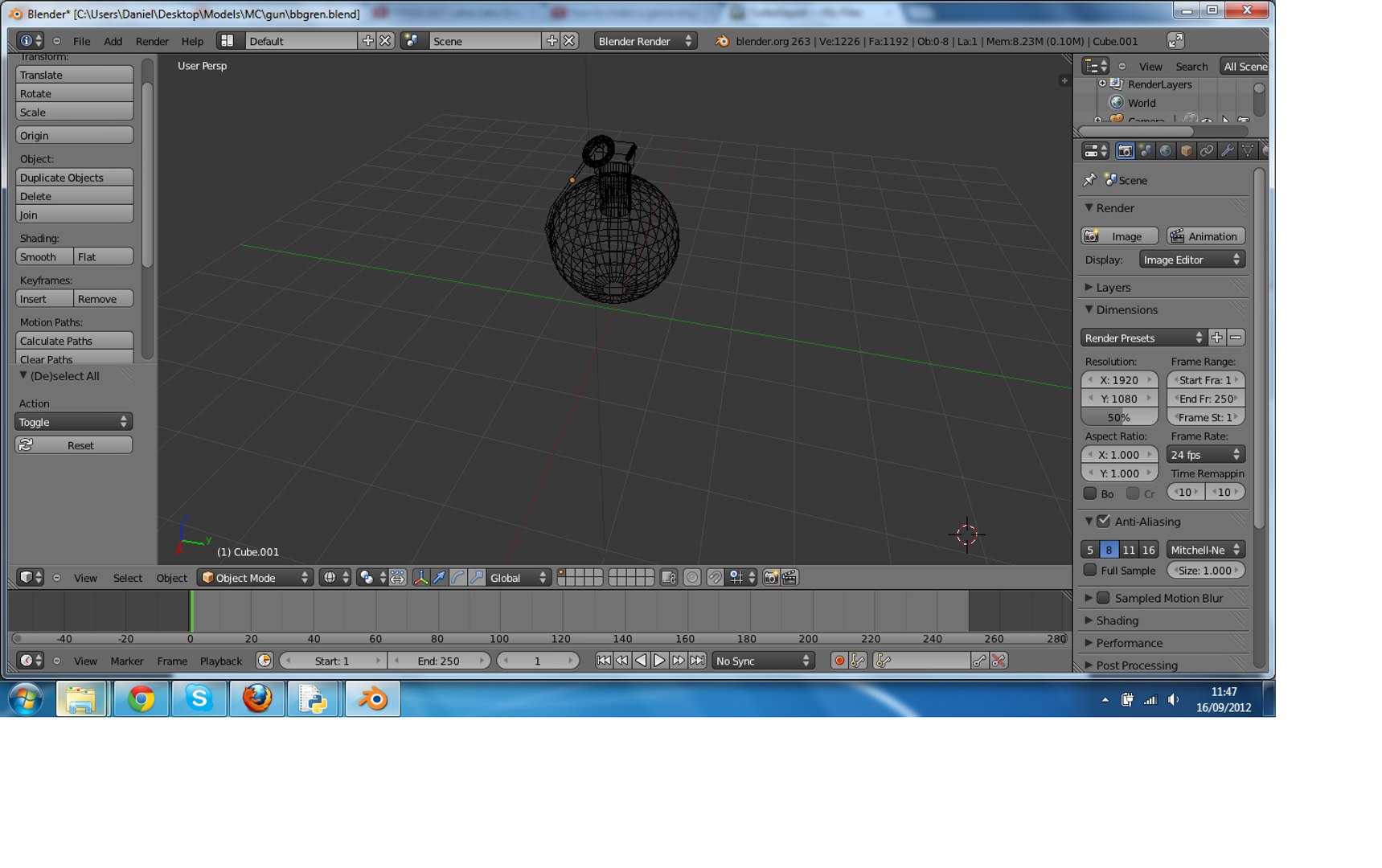Open Google Chrome from the taskbar
The height and width of the screenshot is (868, 1382).
point(141,699)
